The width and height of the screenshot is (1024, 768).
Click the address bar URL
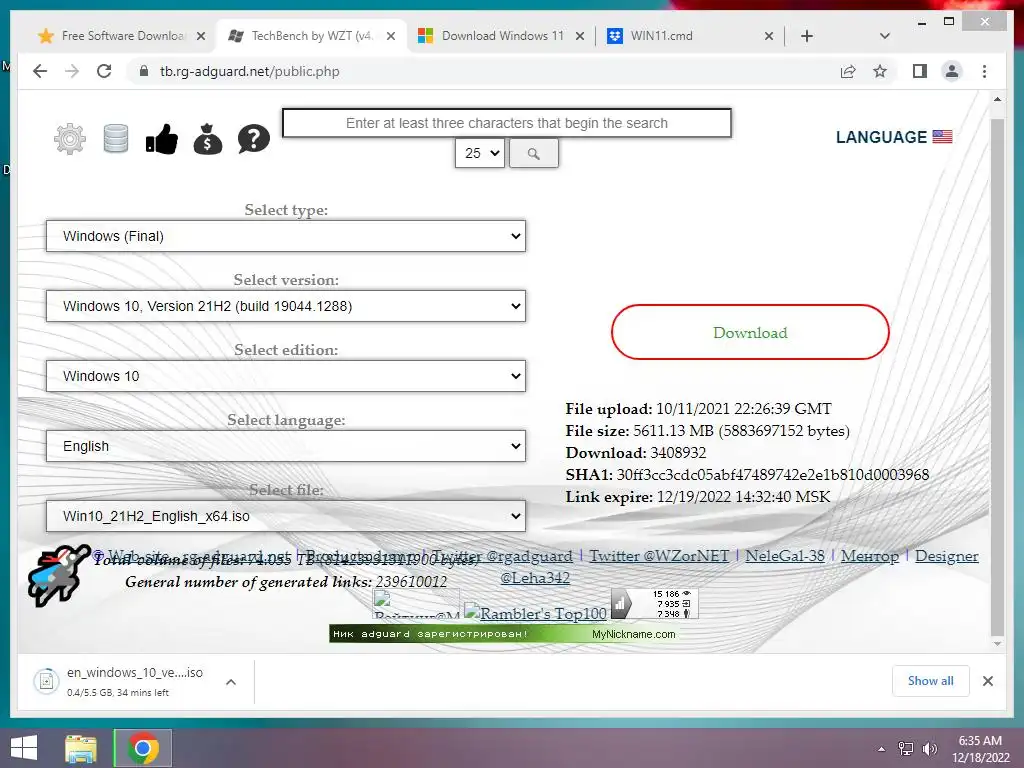pos(249,71)
